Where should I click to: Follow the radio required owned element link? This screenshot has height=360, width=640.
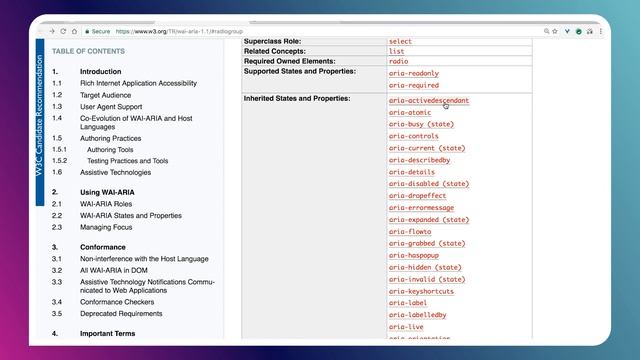[x=398, y=62]
